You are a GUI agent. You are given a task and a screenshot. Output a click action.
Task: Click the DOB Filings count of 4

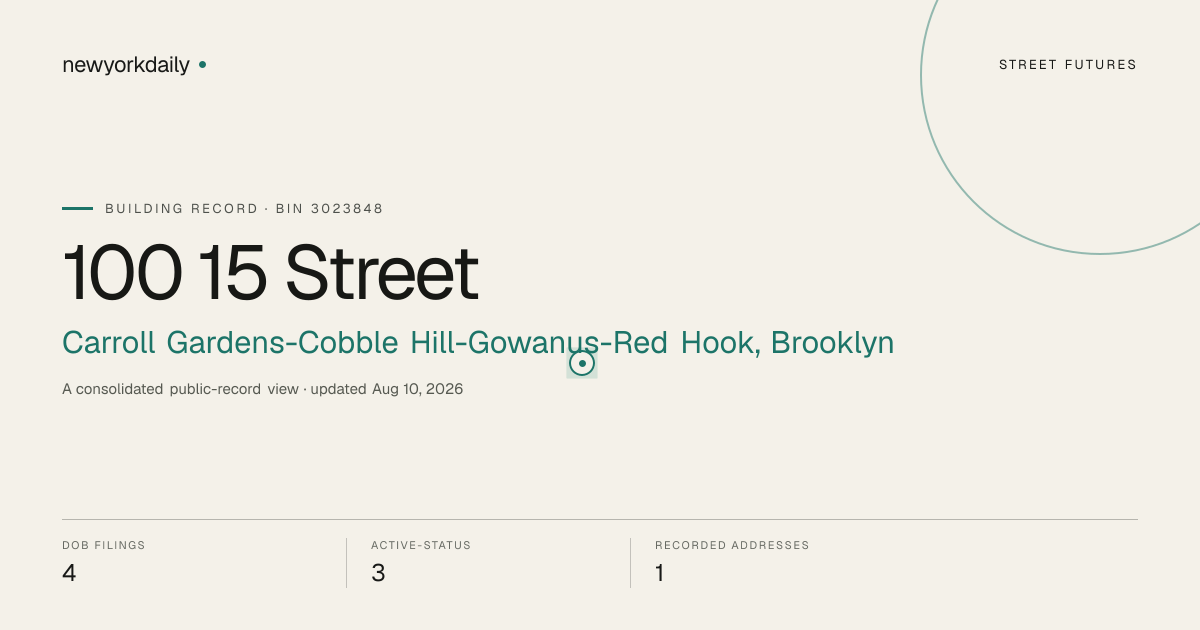click(69, 573)
